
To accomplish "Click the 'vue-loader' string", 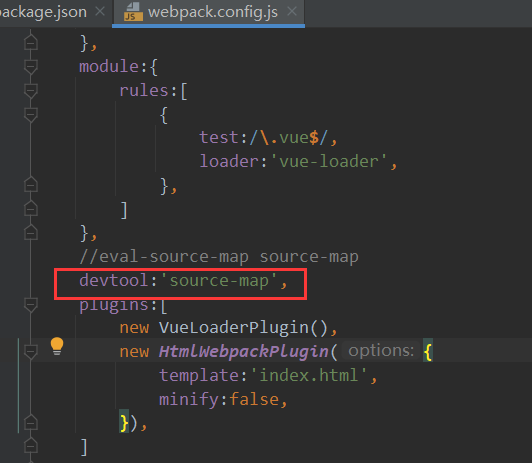I will 329,161.
